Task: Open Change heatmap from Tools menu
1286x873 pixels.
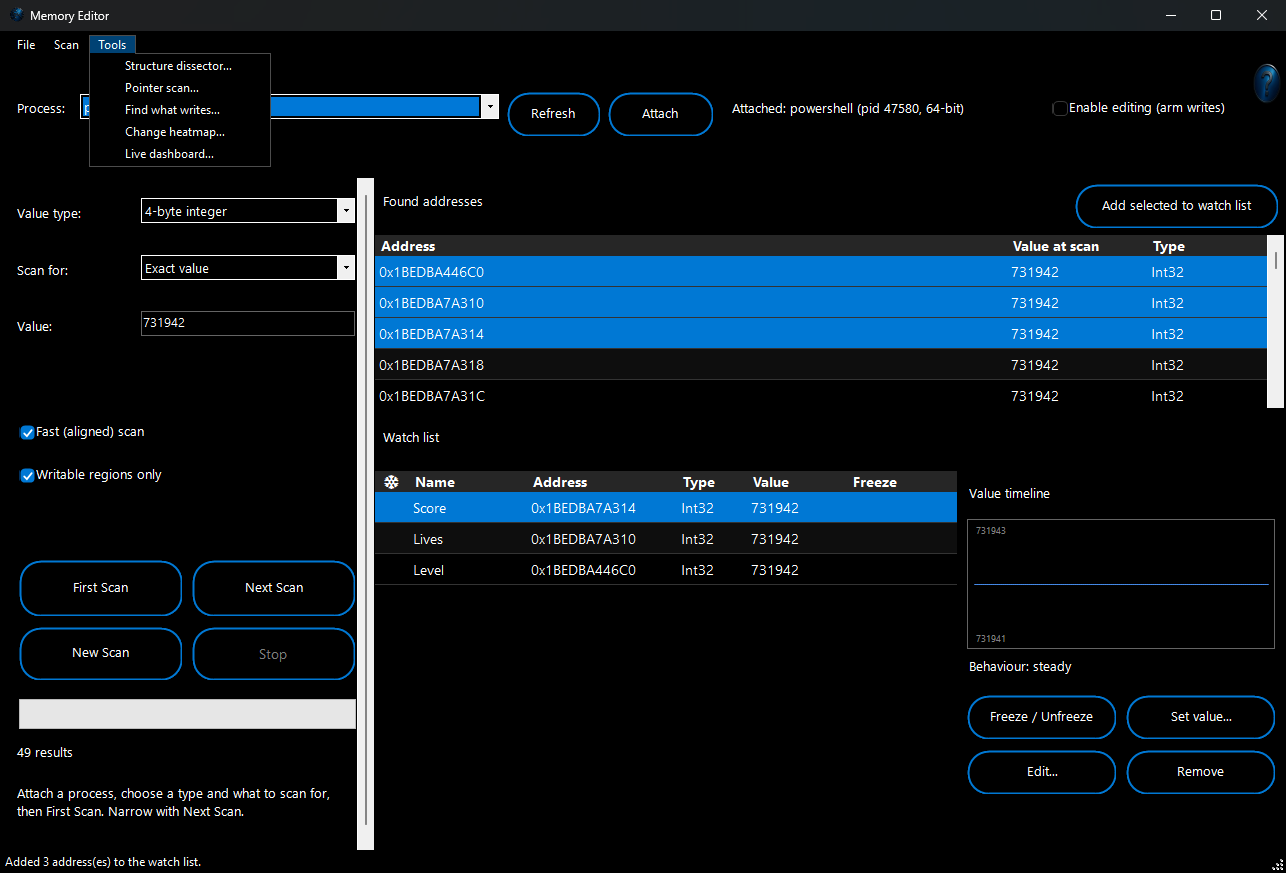Action: [179, 132]
